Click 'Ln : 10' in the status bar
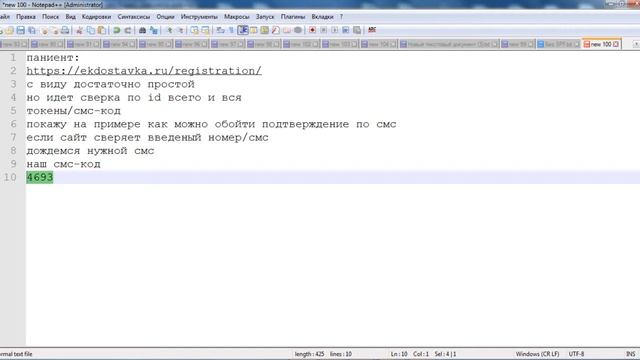 pos(399,354)
